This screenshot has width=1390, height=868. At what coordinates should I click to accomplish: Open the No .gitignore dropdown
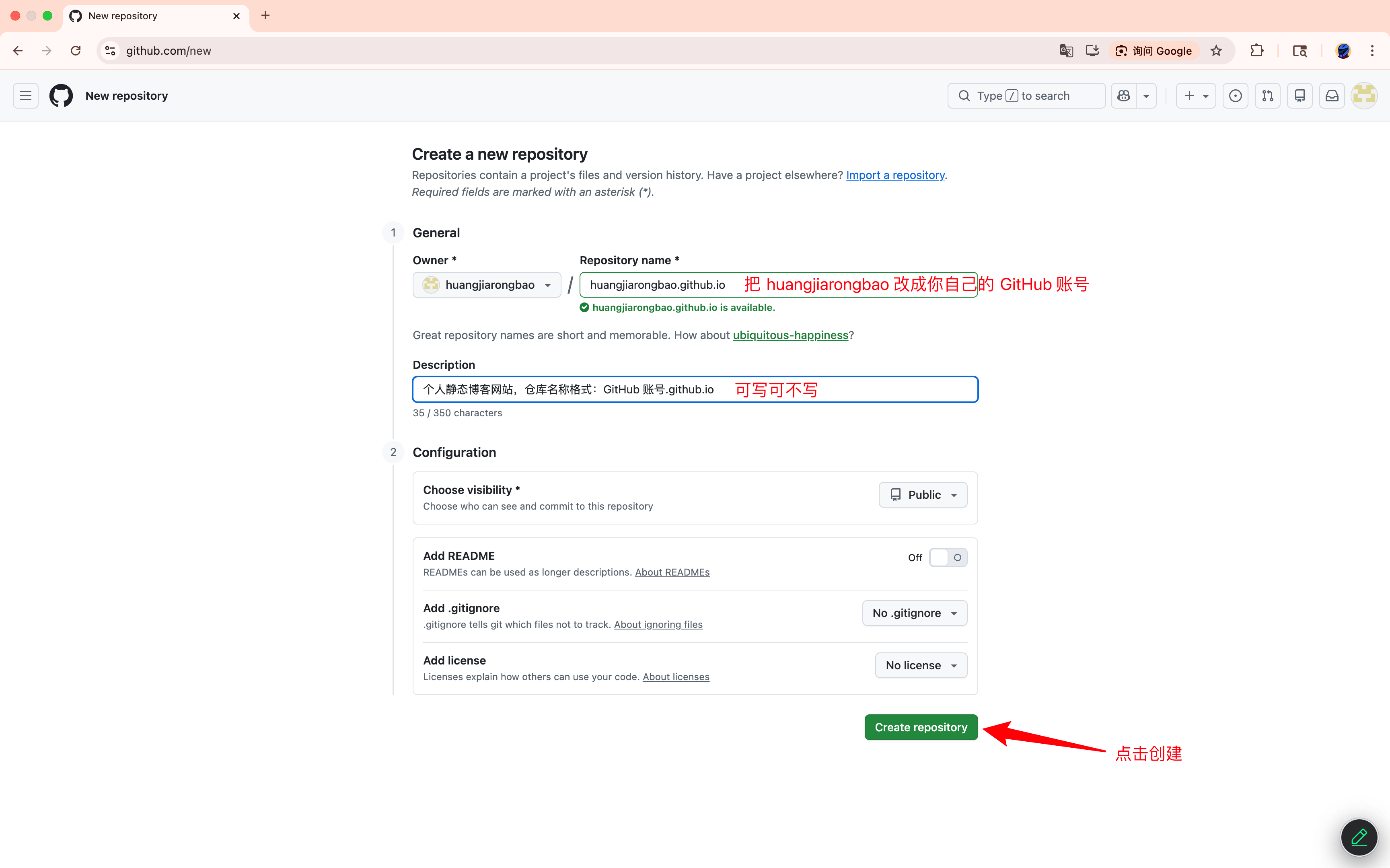pos(915,613)
